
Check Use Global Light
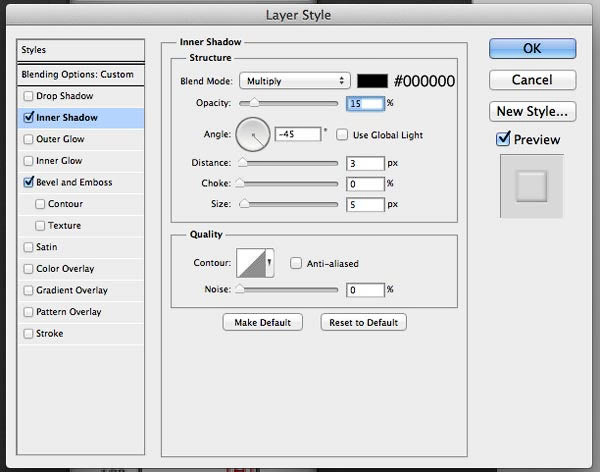pyautogui.click(x=342, y=135)
